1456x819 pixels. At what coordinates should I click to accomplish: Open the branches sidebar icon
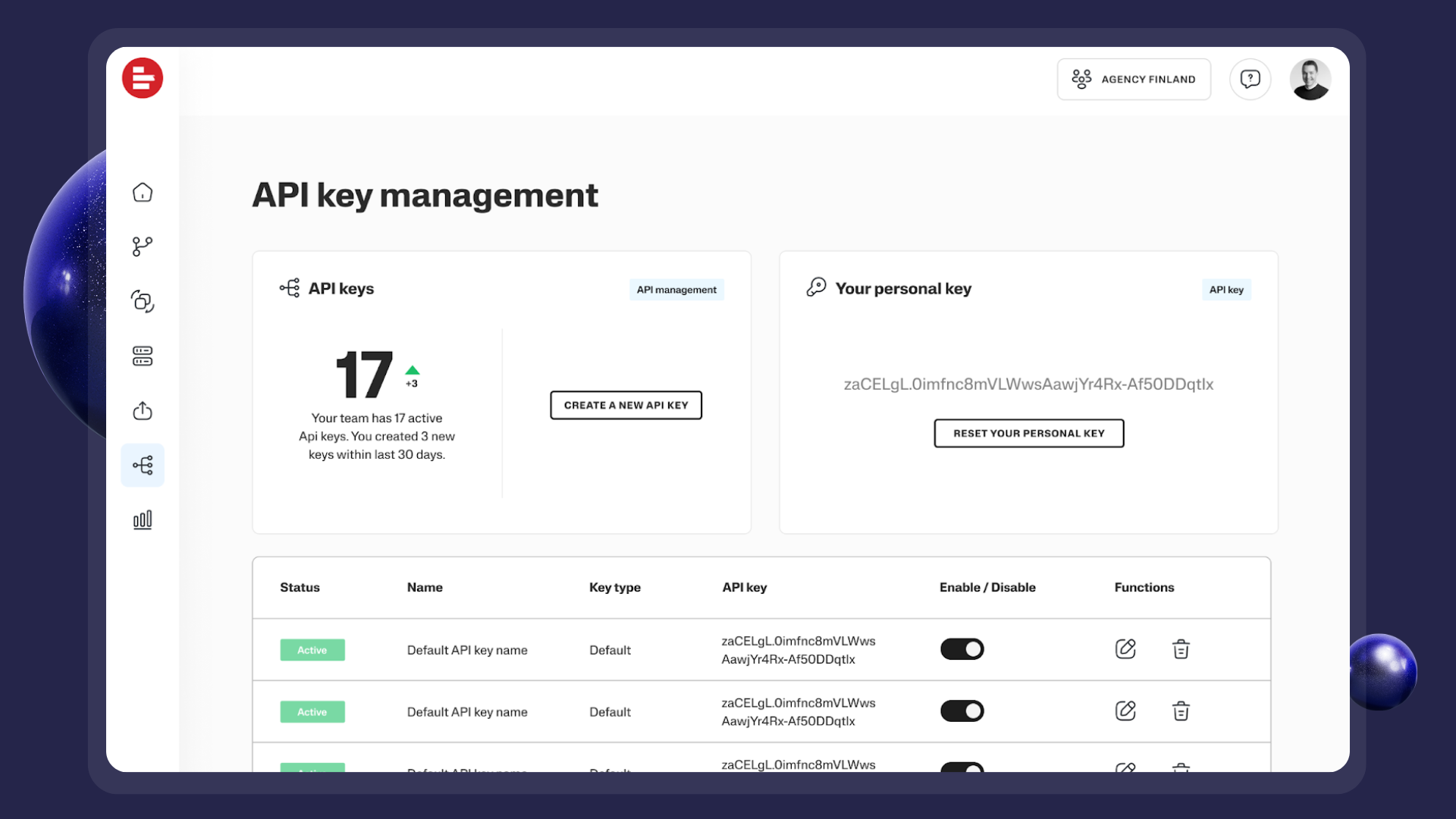pyautogui.click(x=143, y=246)
